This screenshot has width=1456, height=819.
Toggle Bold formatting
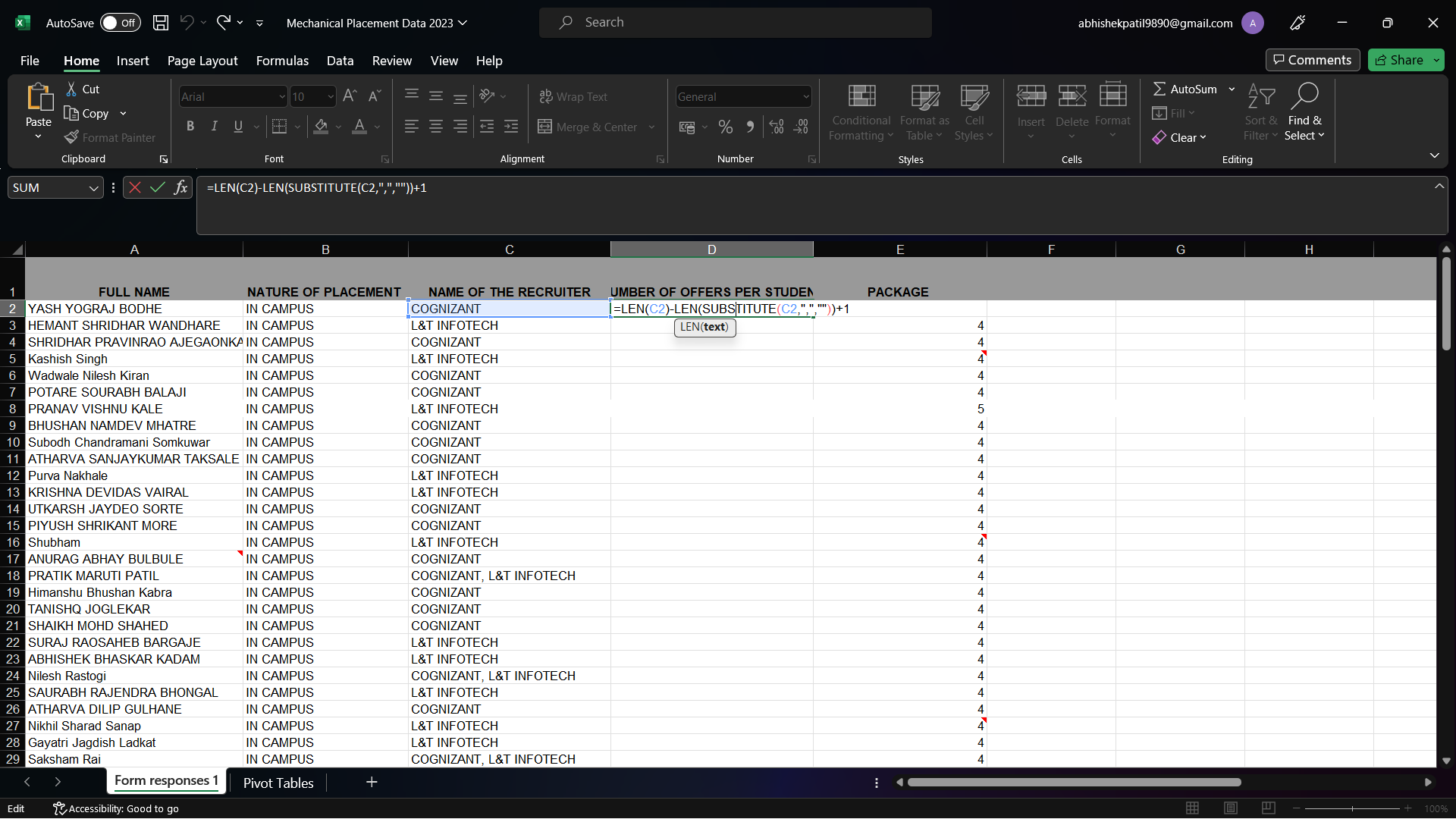(x=190, y=127)
